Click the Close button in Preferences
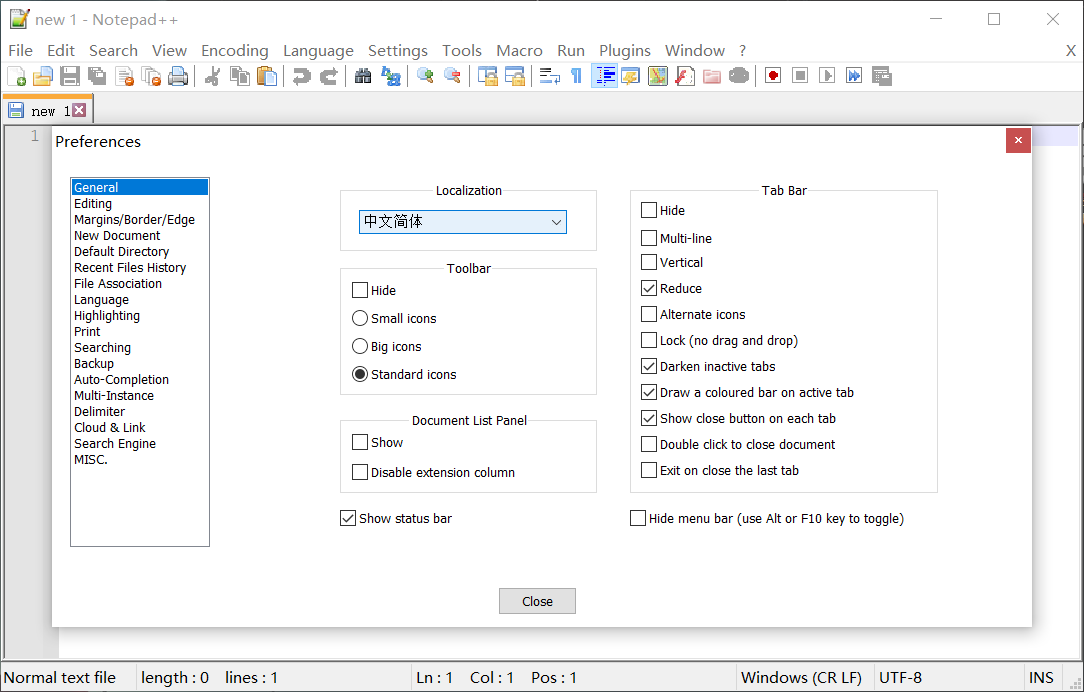 [x=537, y=600]
